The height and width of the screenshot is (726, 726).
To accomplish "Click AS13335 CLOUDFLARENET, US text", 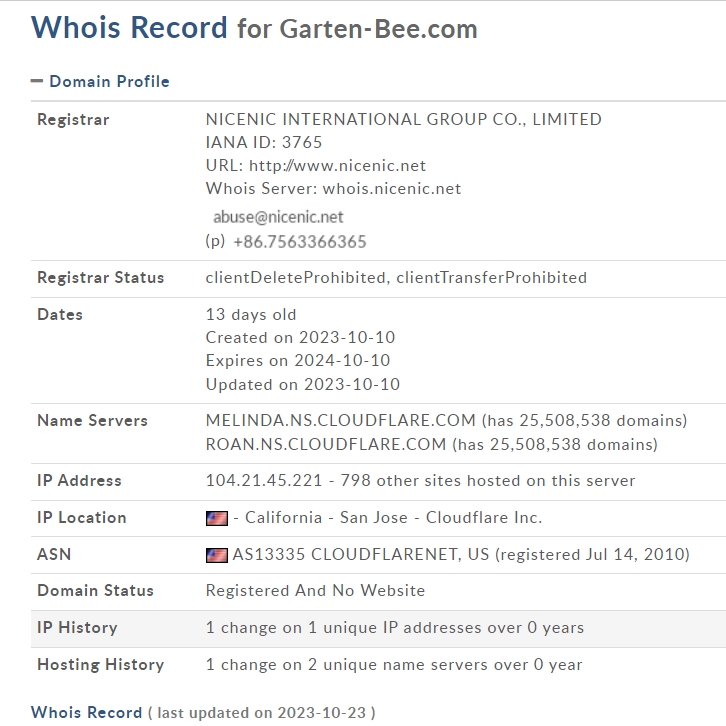I will [361, 555].
